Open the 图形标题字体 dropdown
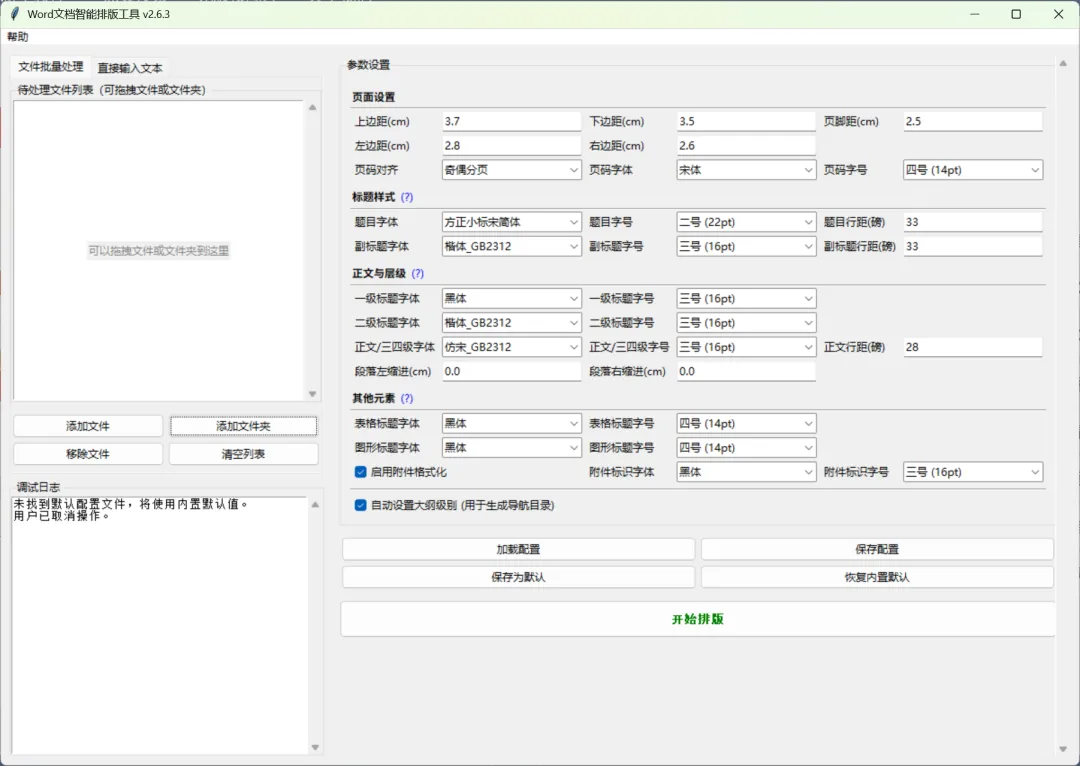The width and height of the screenshot is (1080, 766). (512, 448)
